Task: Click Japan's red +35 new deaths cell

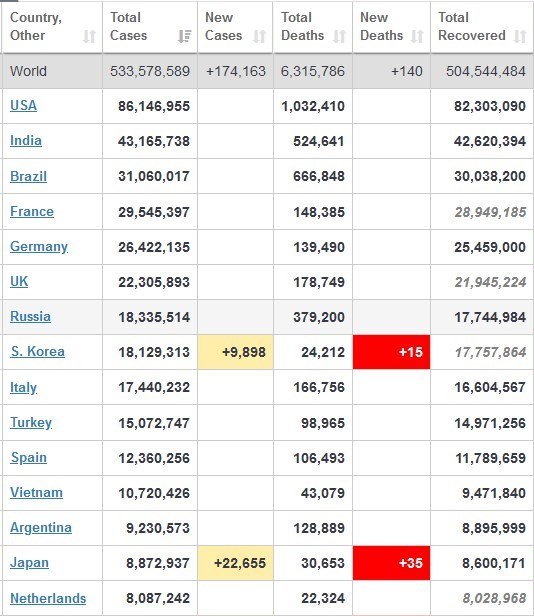Action: pos(391,563)
